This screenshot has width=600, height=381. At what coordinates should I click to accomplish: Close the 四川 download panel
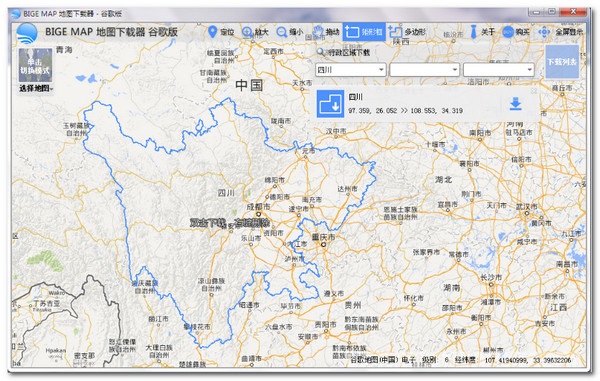[534, 91]
